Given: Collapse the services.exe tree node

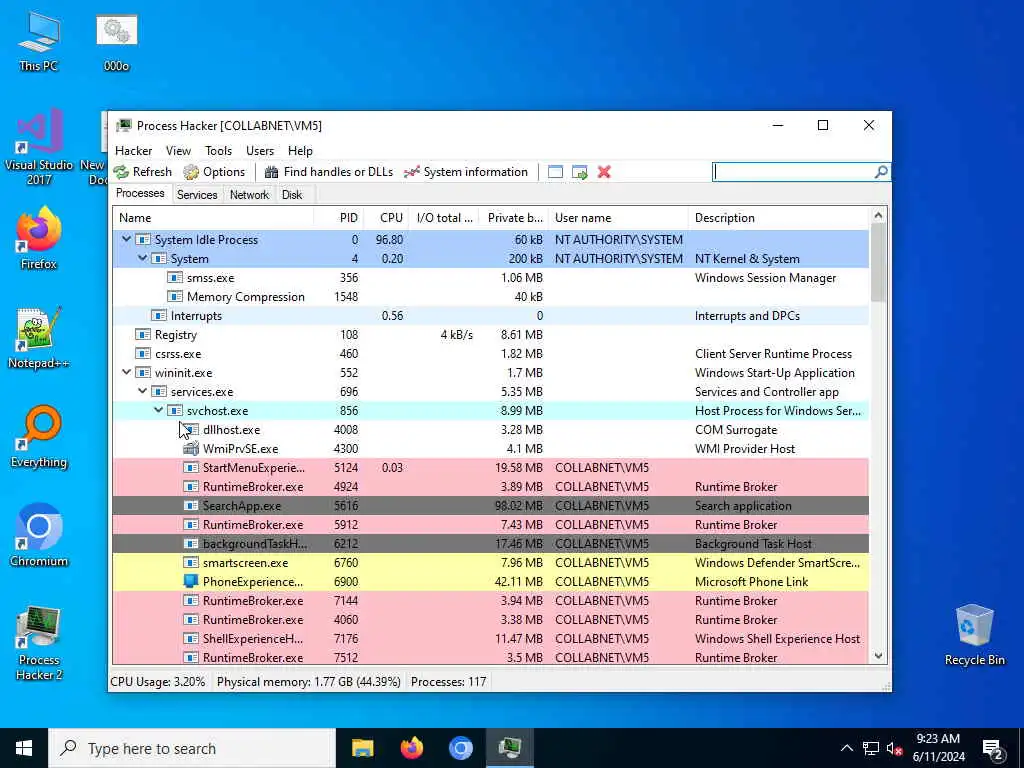Looking at the screenshot, I should (x=142, y=391).
